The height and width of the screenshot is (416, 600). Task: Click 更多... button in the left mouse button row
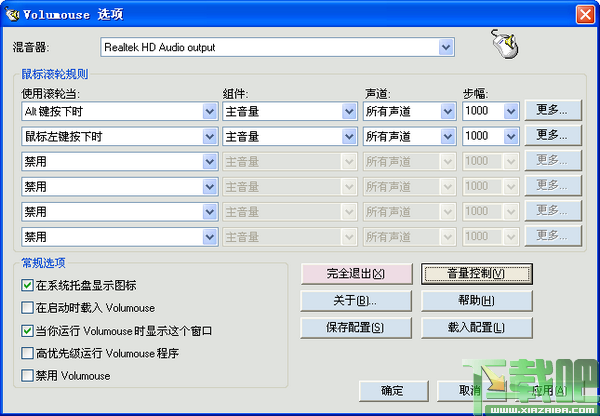click(x=553, y=135)
